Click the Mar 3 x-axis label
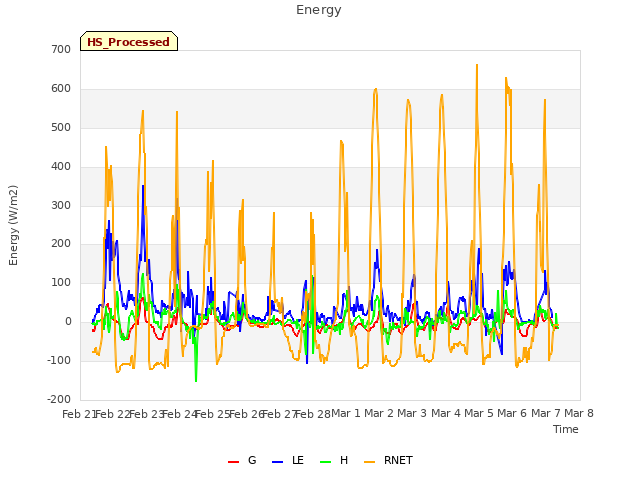 [412, 413]
